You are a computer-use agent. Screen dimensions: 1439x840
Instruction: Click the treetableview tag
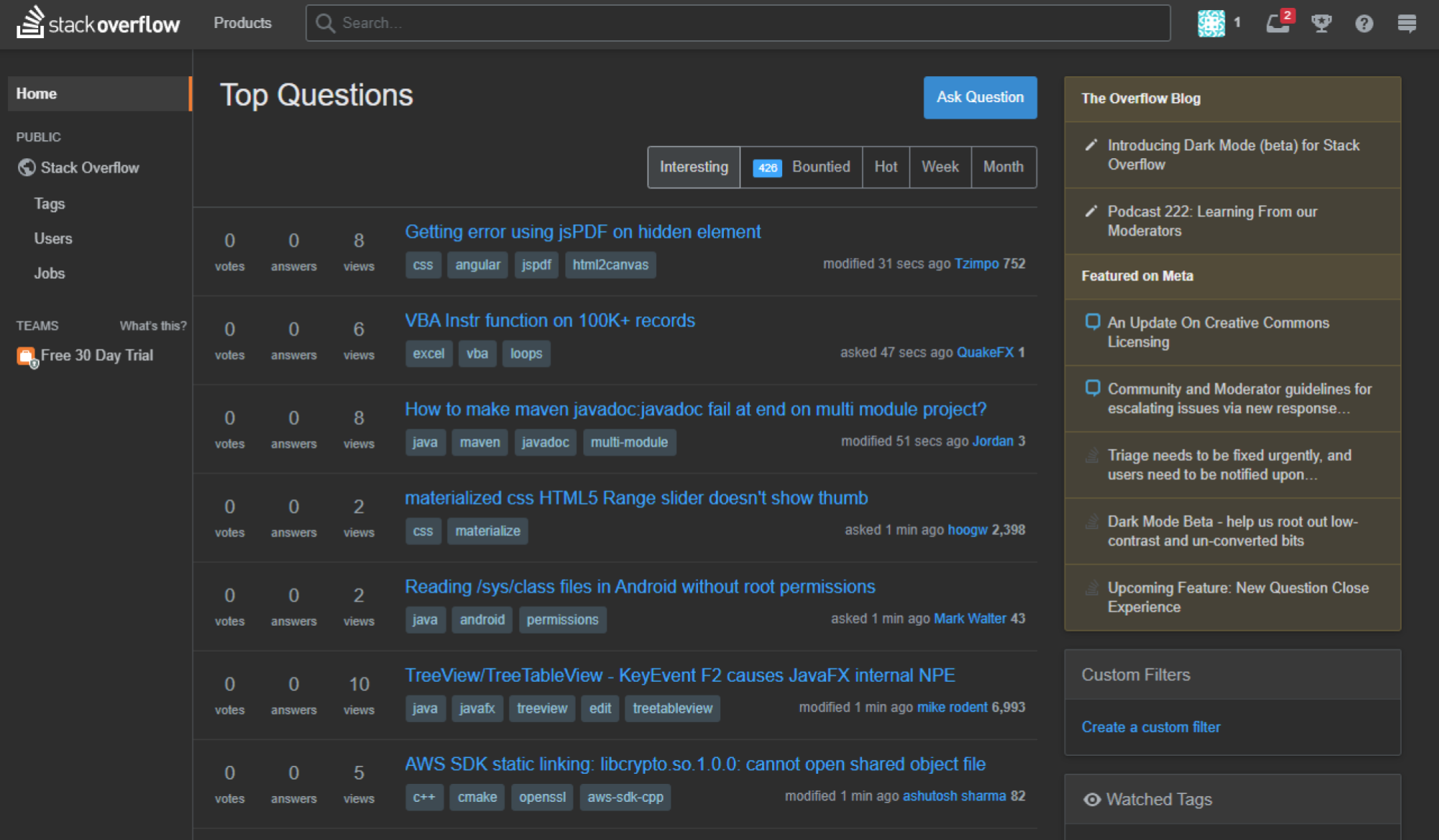click(x=672, y=708)
